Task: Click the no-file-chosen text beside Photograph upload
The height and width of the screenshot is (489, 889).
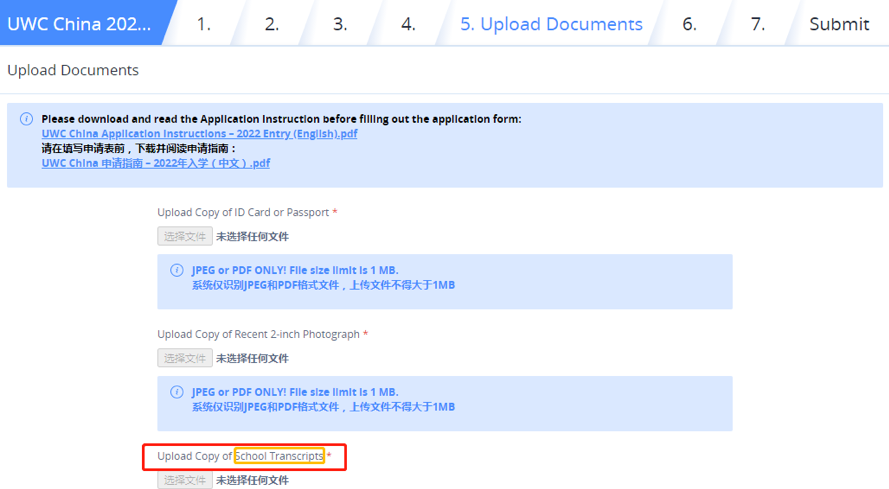Action: [252, 359]
